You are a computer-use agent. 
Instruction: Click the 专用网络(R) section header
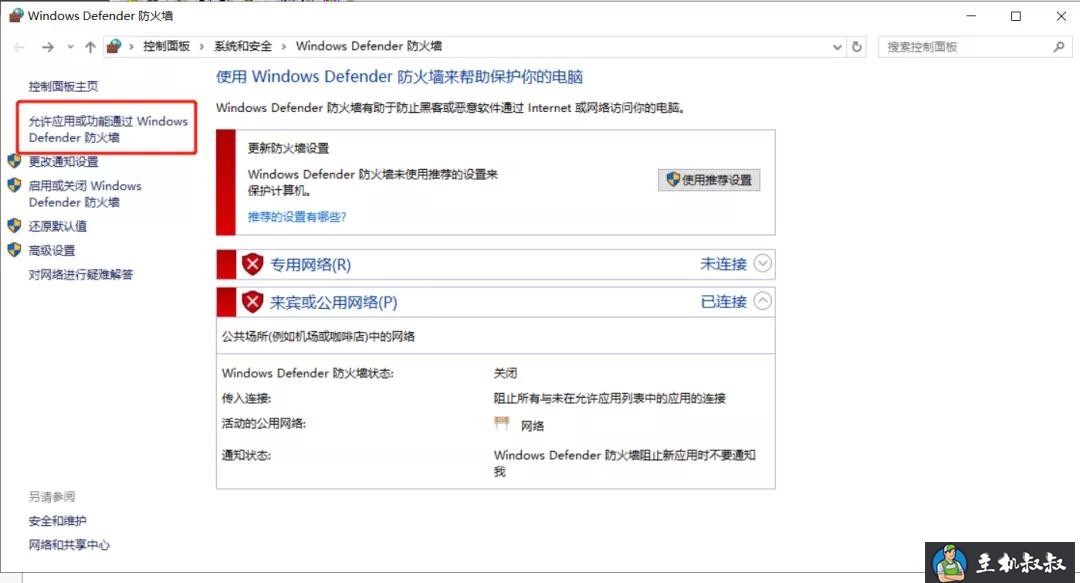(496, 265)
